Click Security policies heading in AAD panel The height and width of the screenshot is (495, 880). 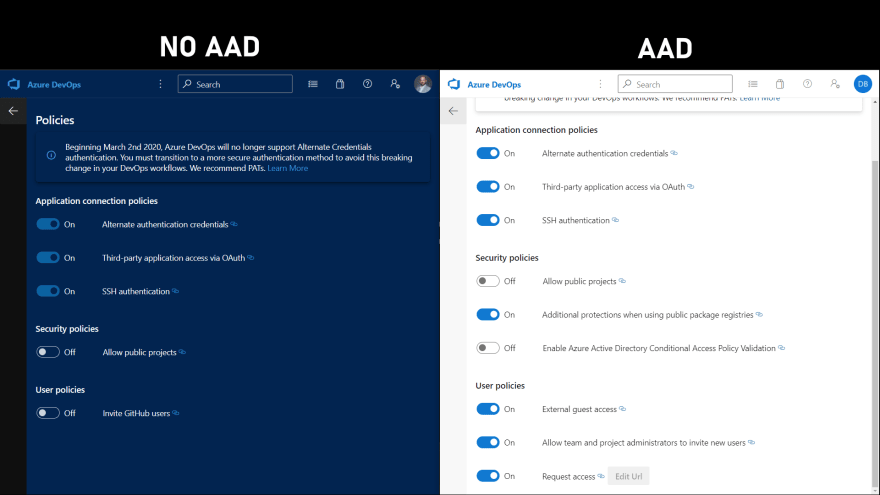coord(507,258)
